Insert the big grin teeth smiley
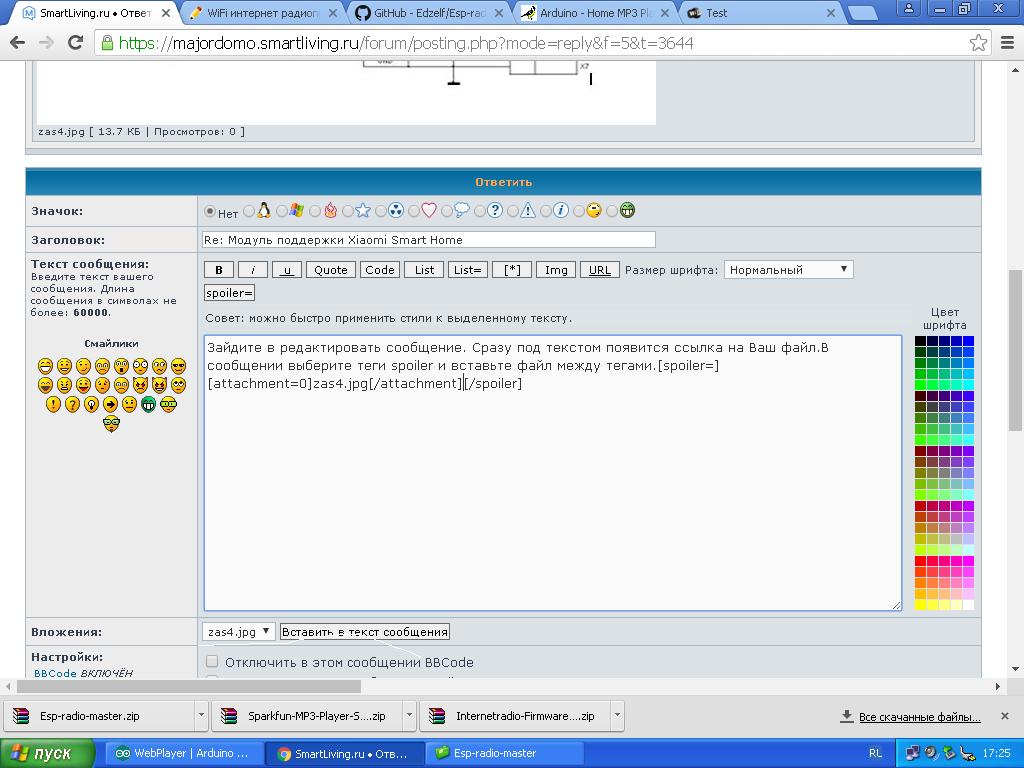Viewport: 1024px width, 768px height. [45, 366]
